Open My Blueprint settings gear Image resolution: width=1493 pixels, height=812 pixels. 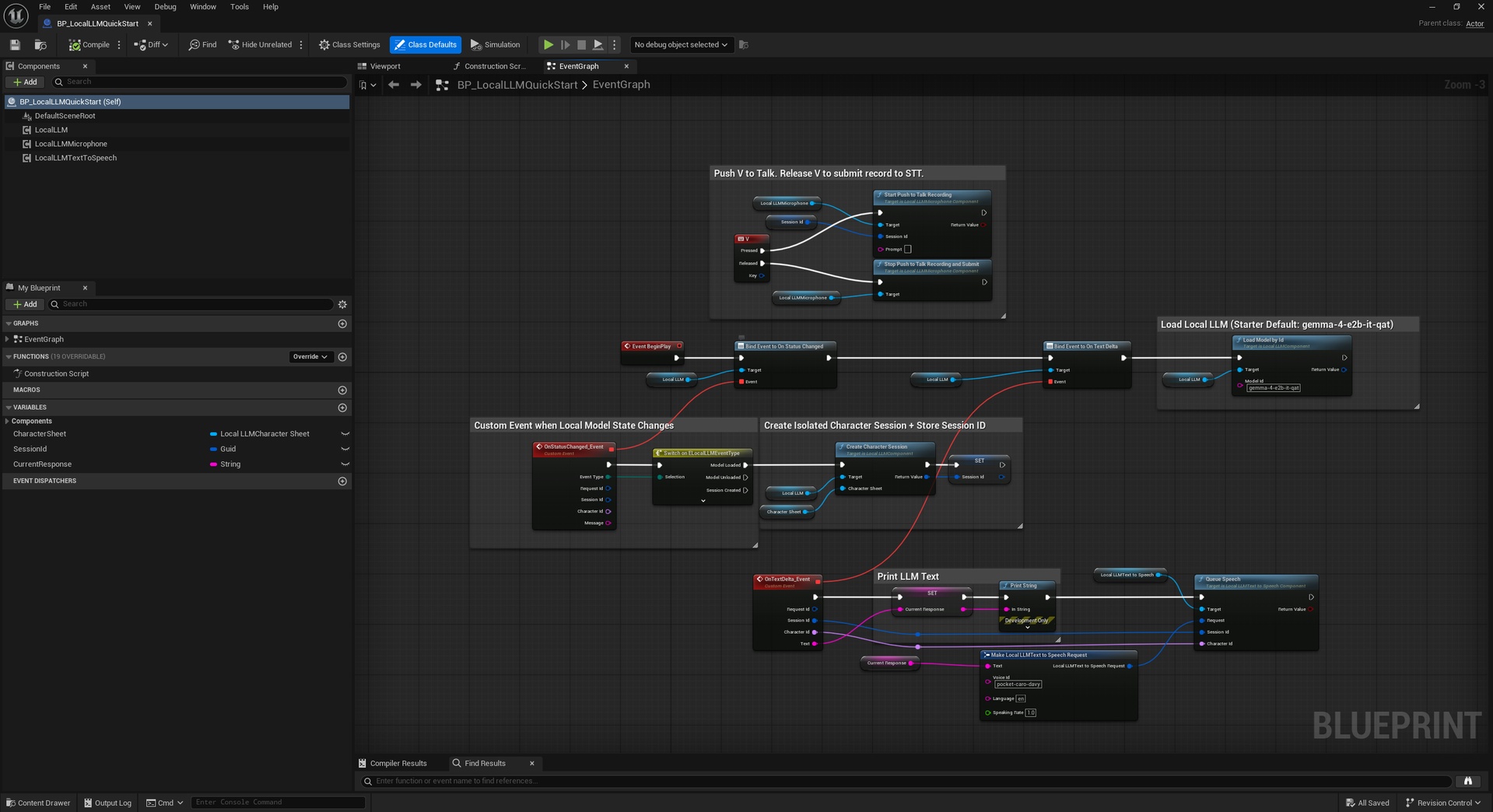click(x=342, y=304)
